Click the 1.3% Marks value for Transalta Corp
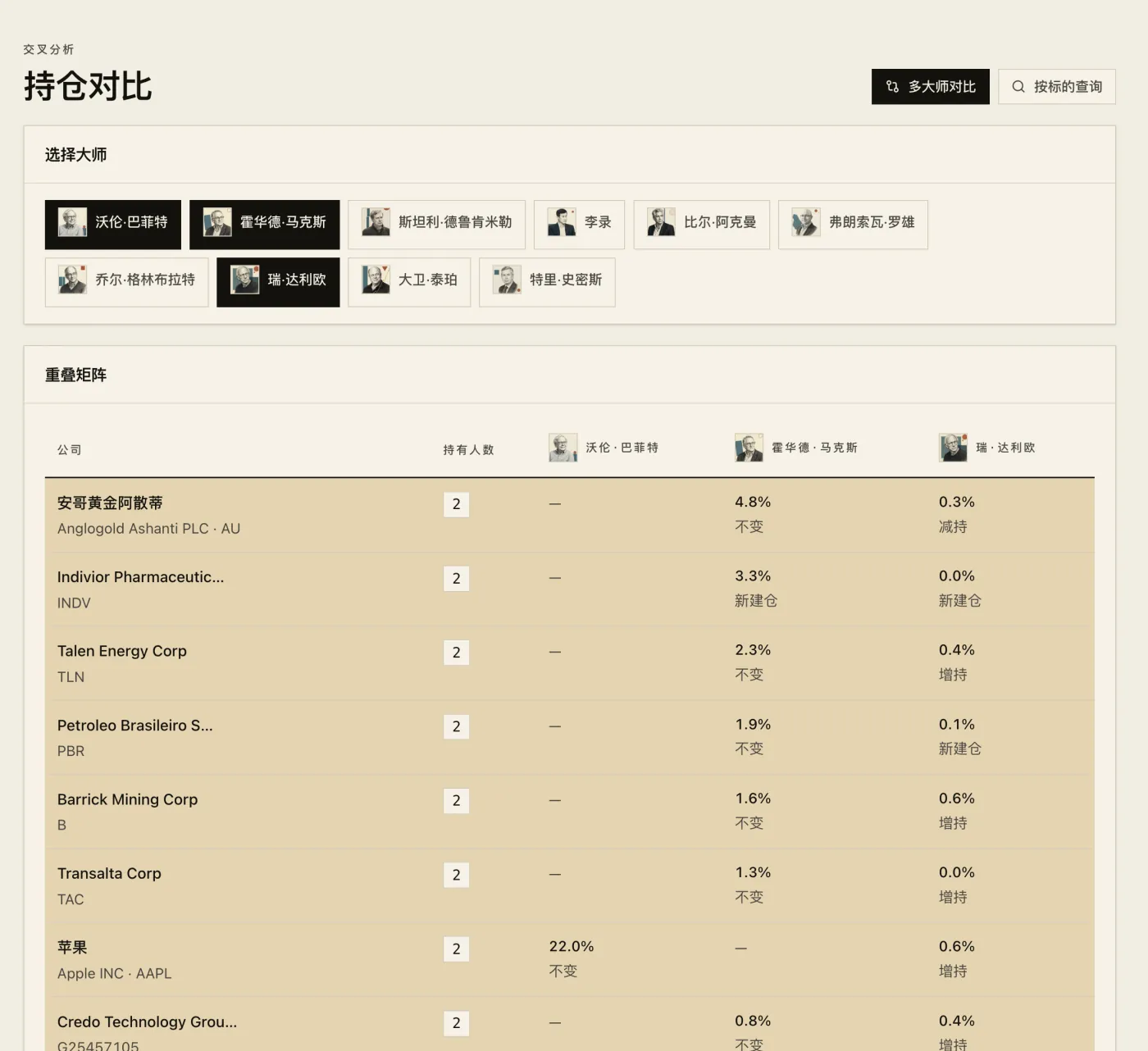Screen dimensions: 1148x1051 tap(753, 872)
